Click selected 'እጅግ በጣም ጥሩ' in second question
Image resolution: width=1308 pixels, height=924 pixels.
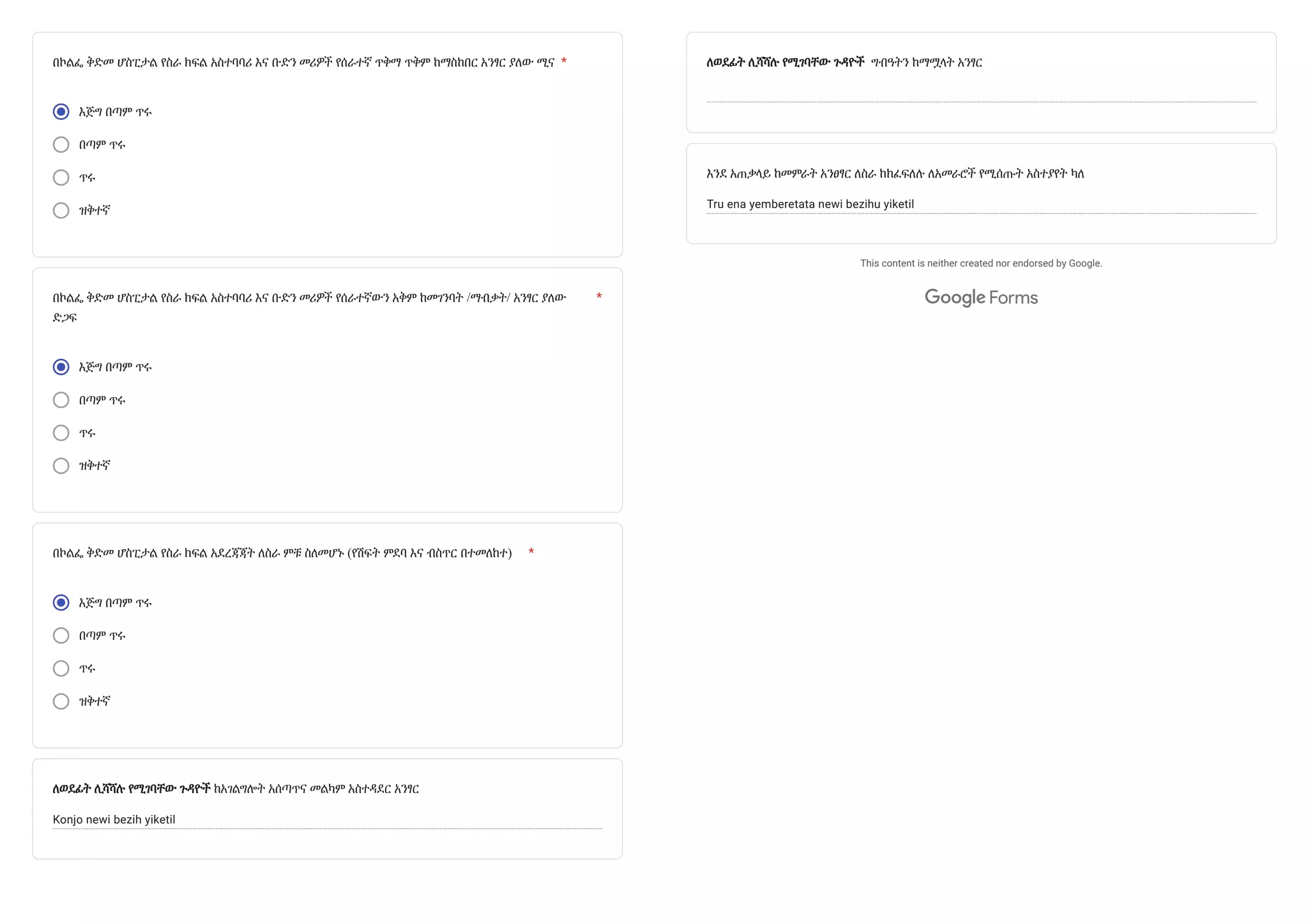coord(61,367)
